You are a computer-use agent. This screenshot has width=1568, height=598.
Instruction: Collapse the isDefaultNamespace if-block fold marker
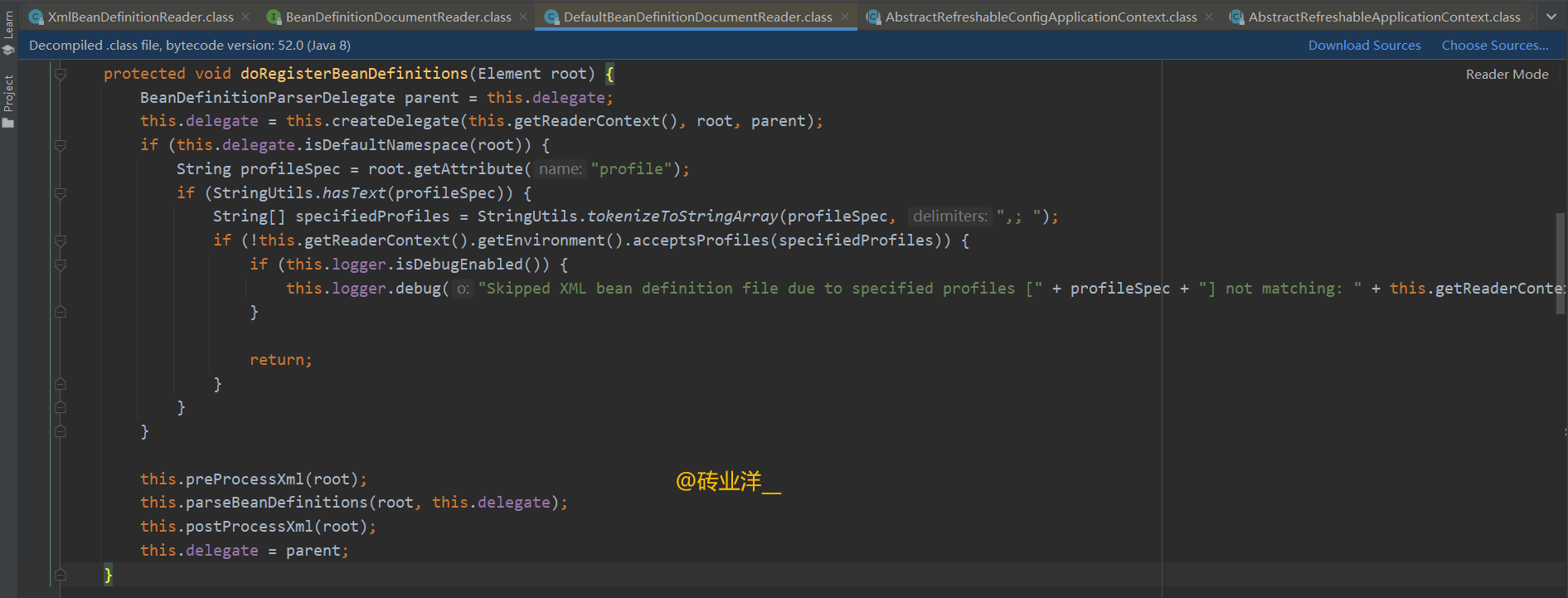coord(61,146)
